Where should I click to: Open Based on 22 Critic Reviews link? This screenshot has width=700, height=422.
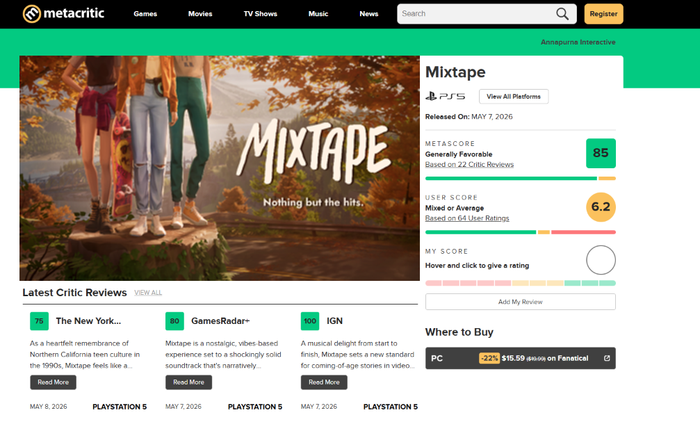pos(469,164)
